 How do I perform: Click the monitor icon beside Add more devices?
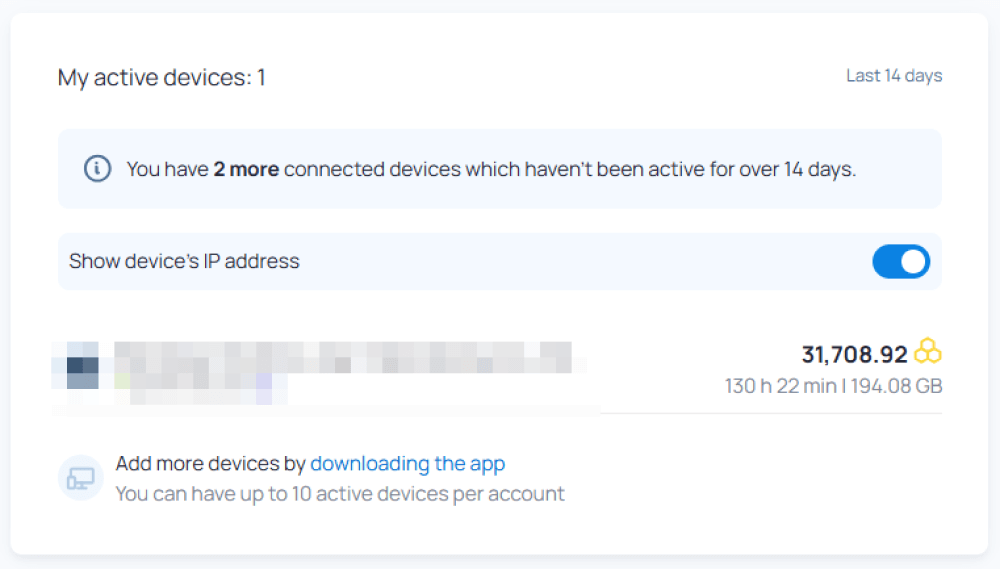(80, 478)
